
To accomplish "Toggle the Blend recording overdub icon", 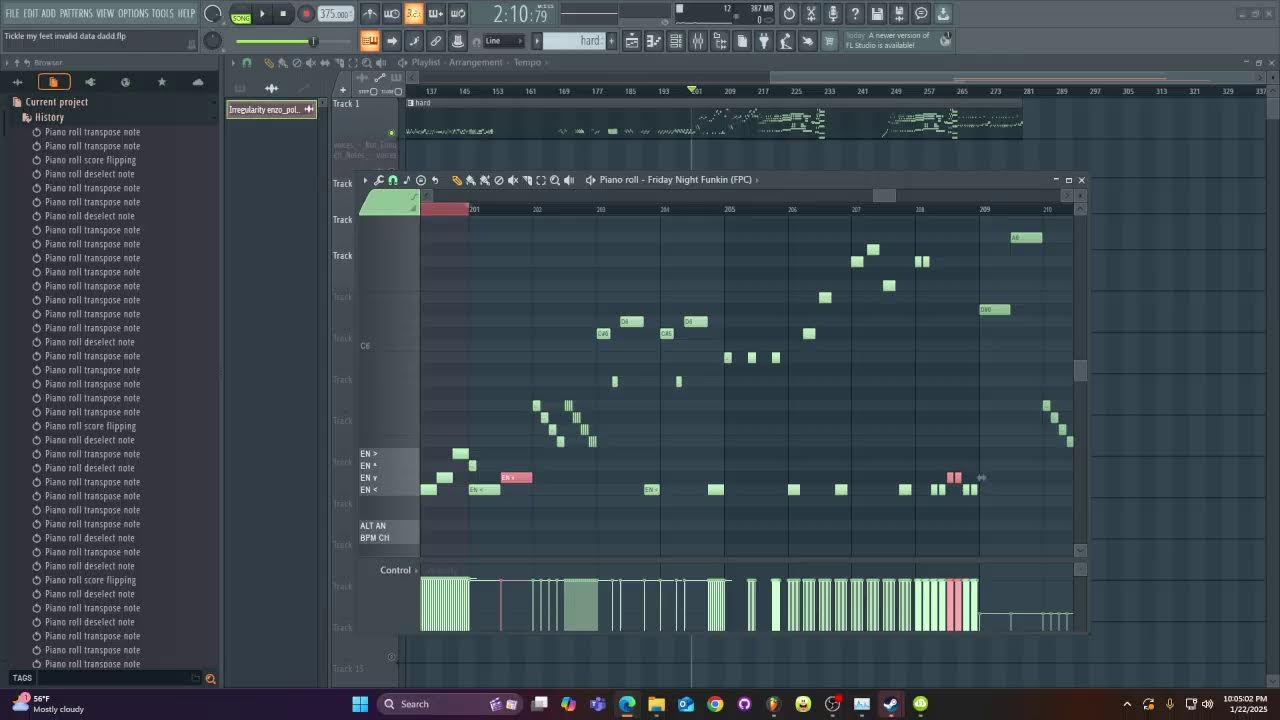I will point(436,14).
